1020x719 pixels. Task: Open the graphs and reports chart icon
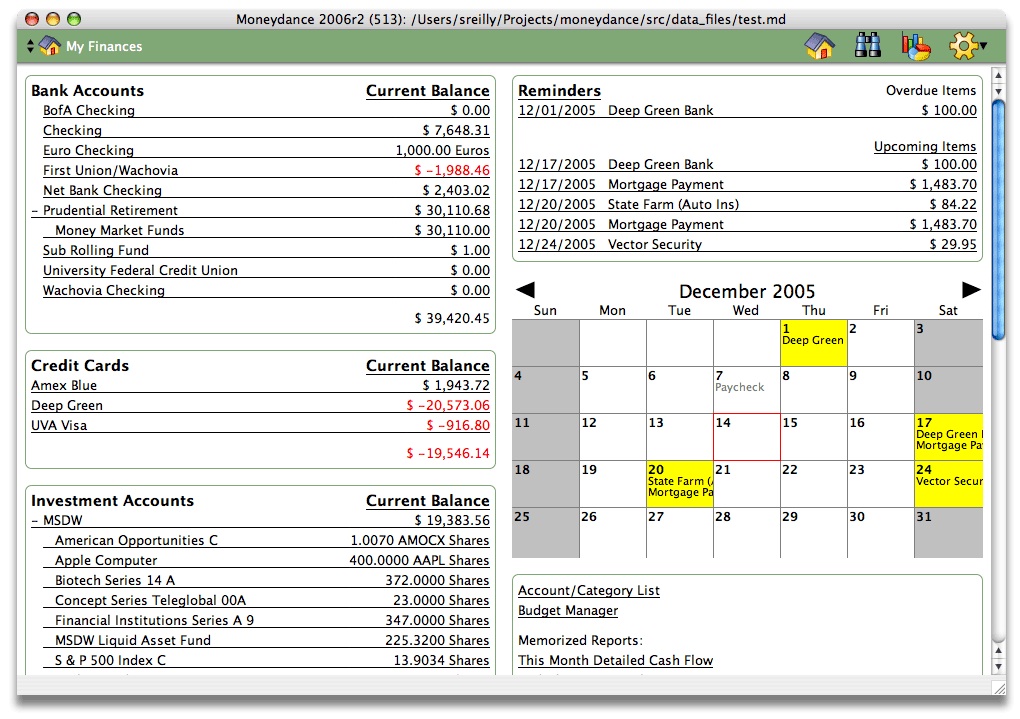coord(916,46)
